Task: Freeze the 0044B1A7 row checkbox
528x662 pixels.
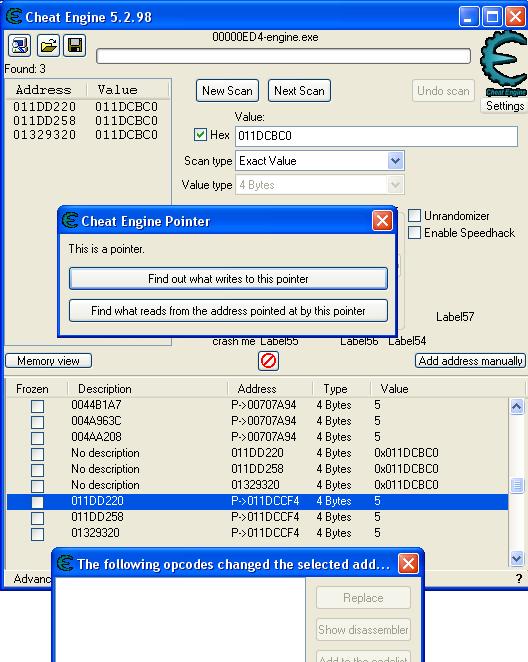Action: click(x=37, y=406)
